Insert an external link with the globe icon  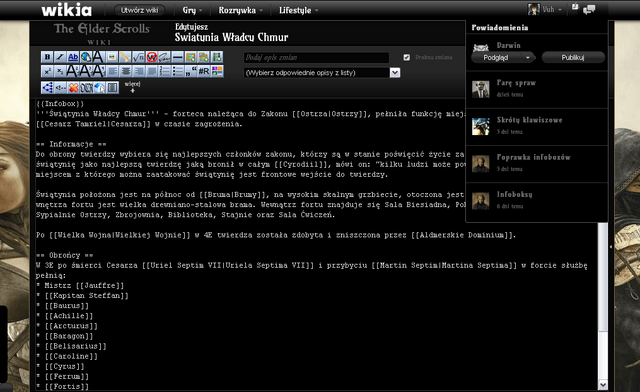[87, 57]
